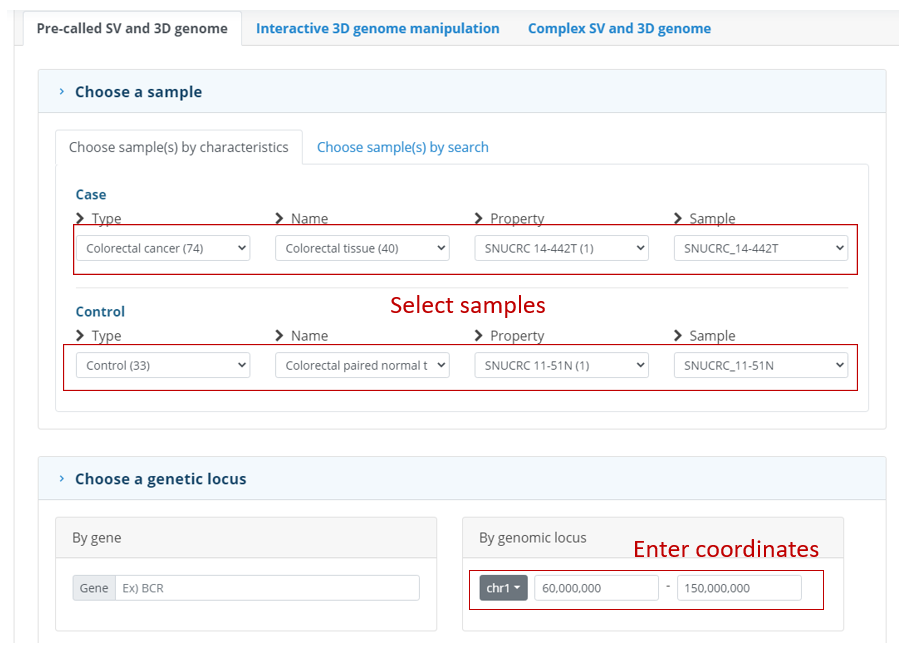
Task: Open Control Sample dropdown SNUCRC_11-51N
Action: (x=761, y=366)
